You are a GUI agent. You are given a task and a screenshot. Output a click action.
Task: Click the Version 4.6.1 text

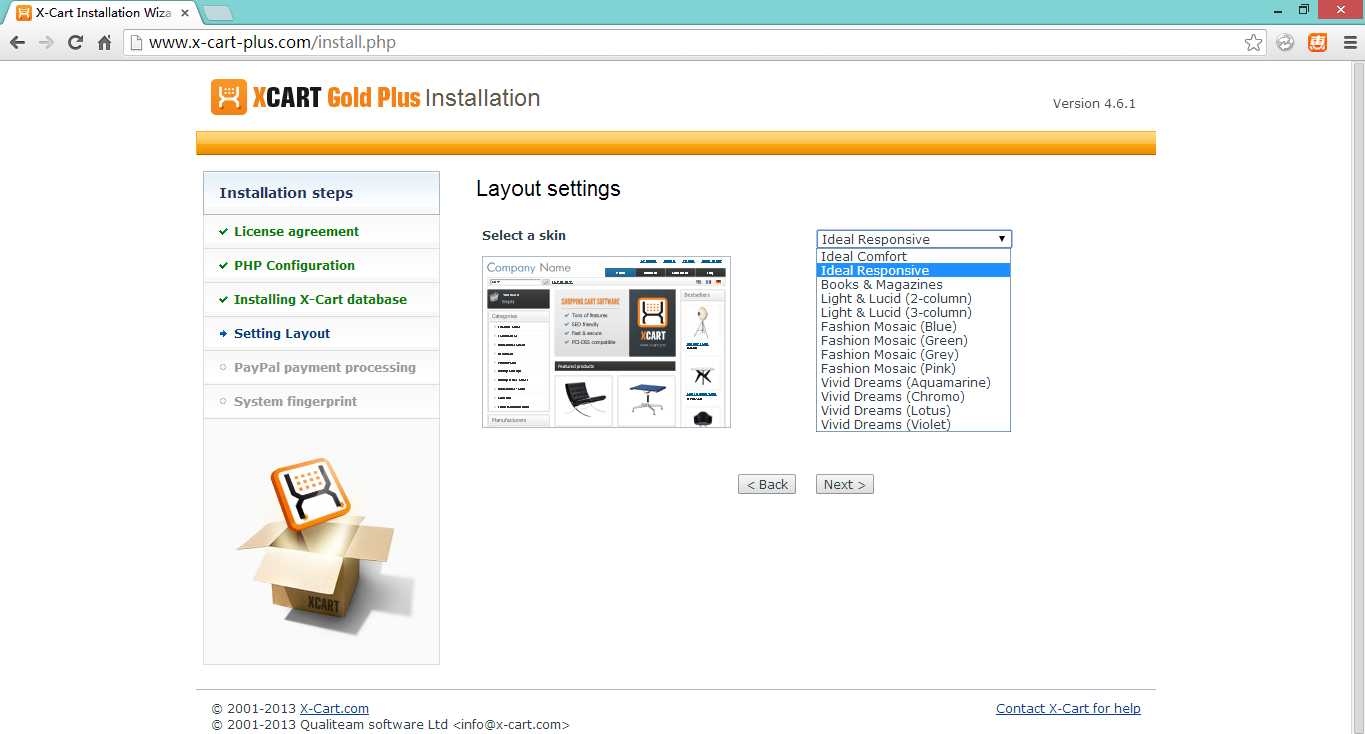point(1094,103)
